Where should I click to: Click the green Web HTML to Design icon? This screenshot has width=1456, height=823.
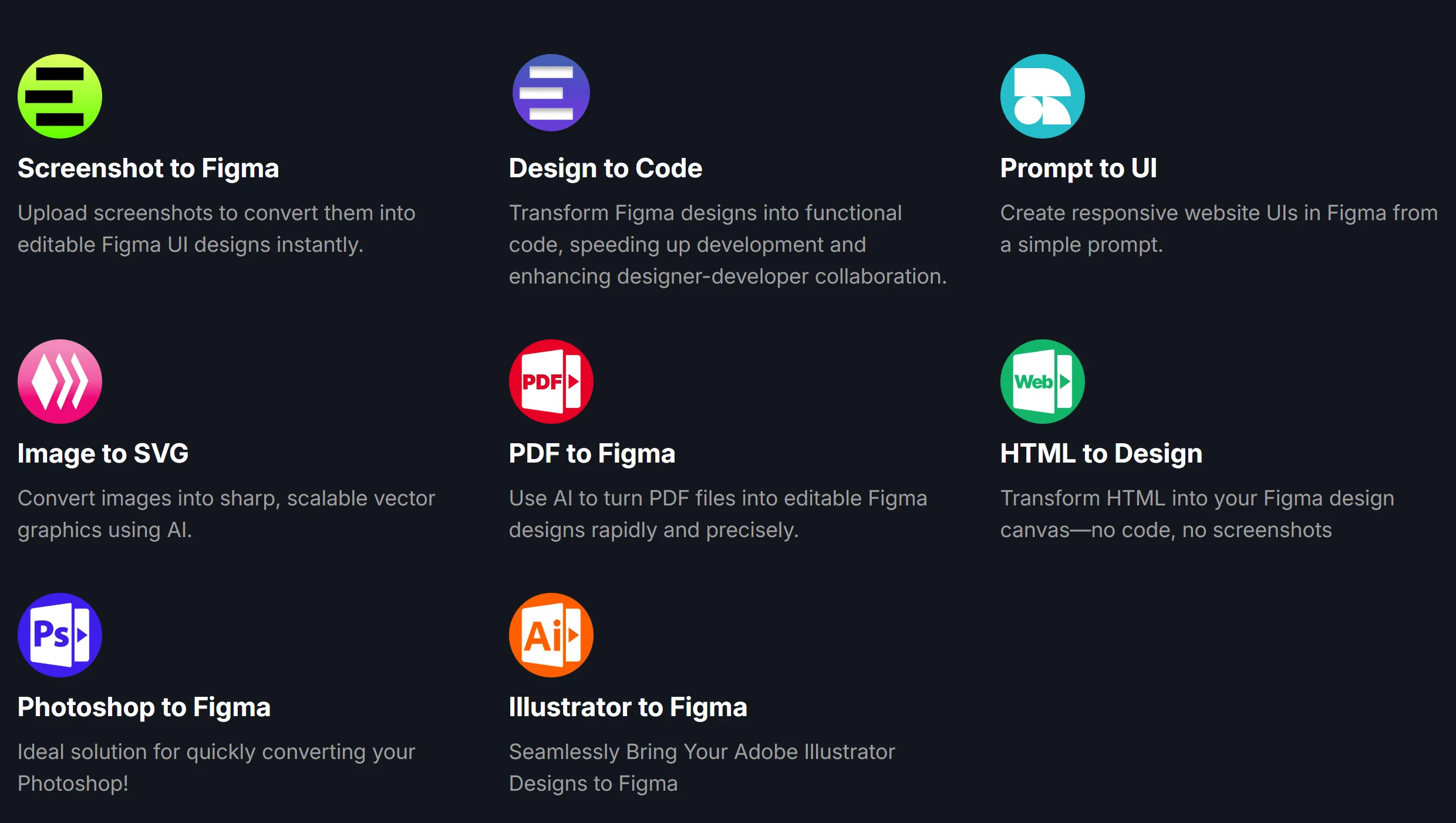tap(1042, 382)
